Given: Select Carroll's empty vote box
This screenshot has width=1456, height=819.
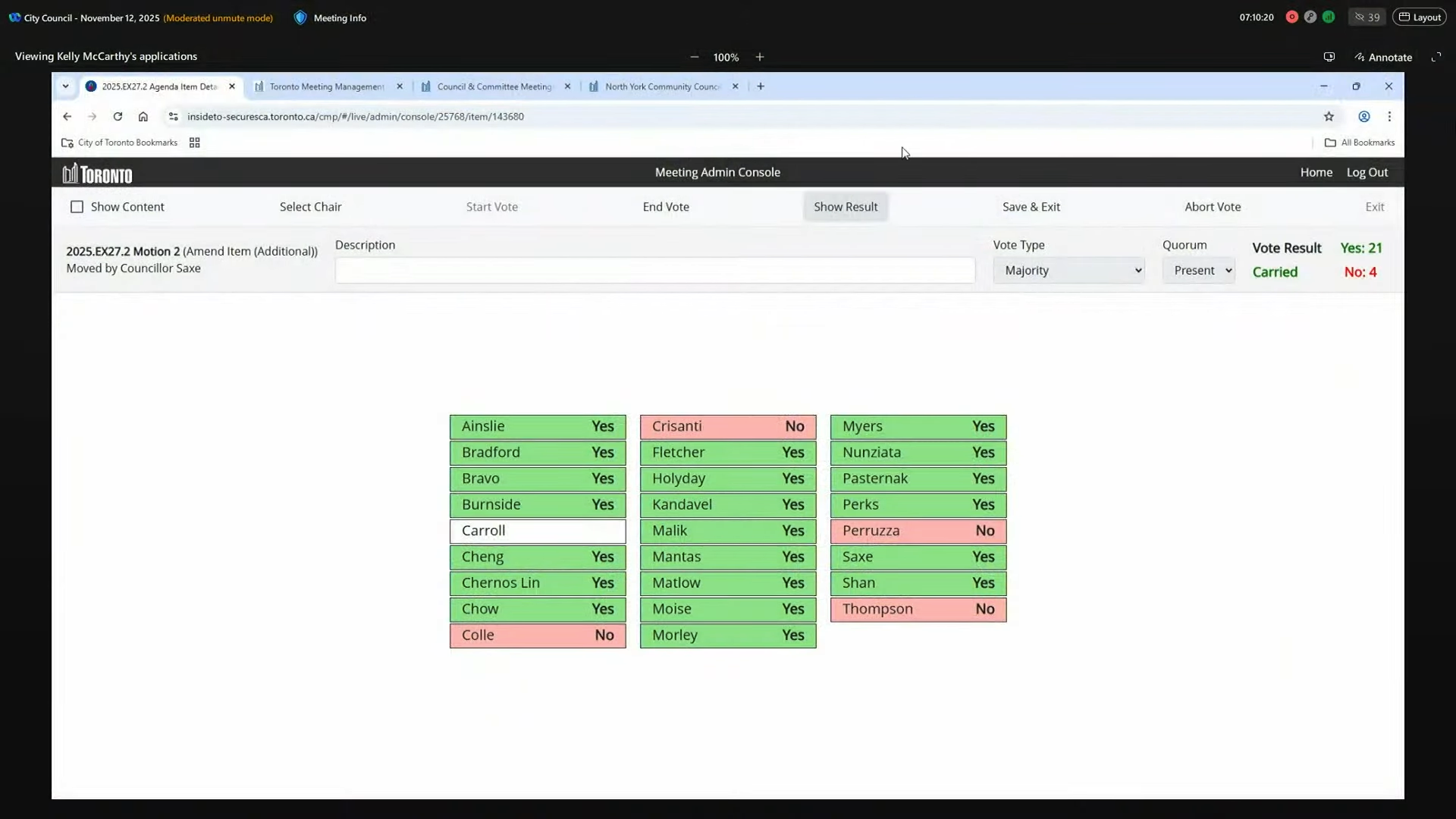Looking at the screenshot, I should tap(537, 531).
